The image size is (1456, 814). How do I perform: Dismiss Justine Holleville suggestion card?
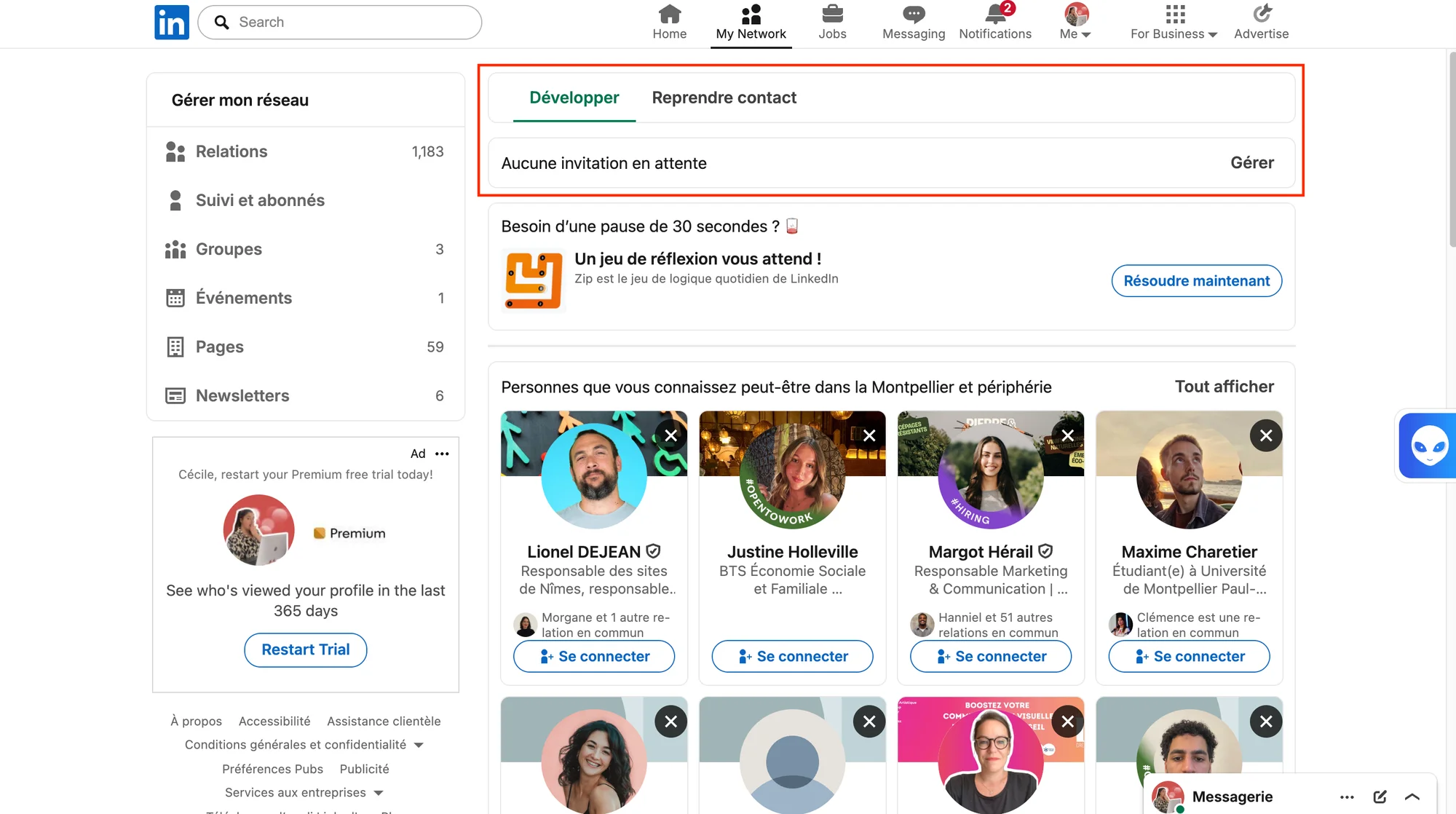tap(869, 435)
